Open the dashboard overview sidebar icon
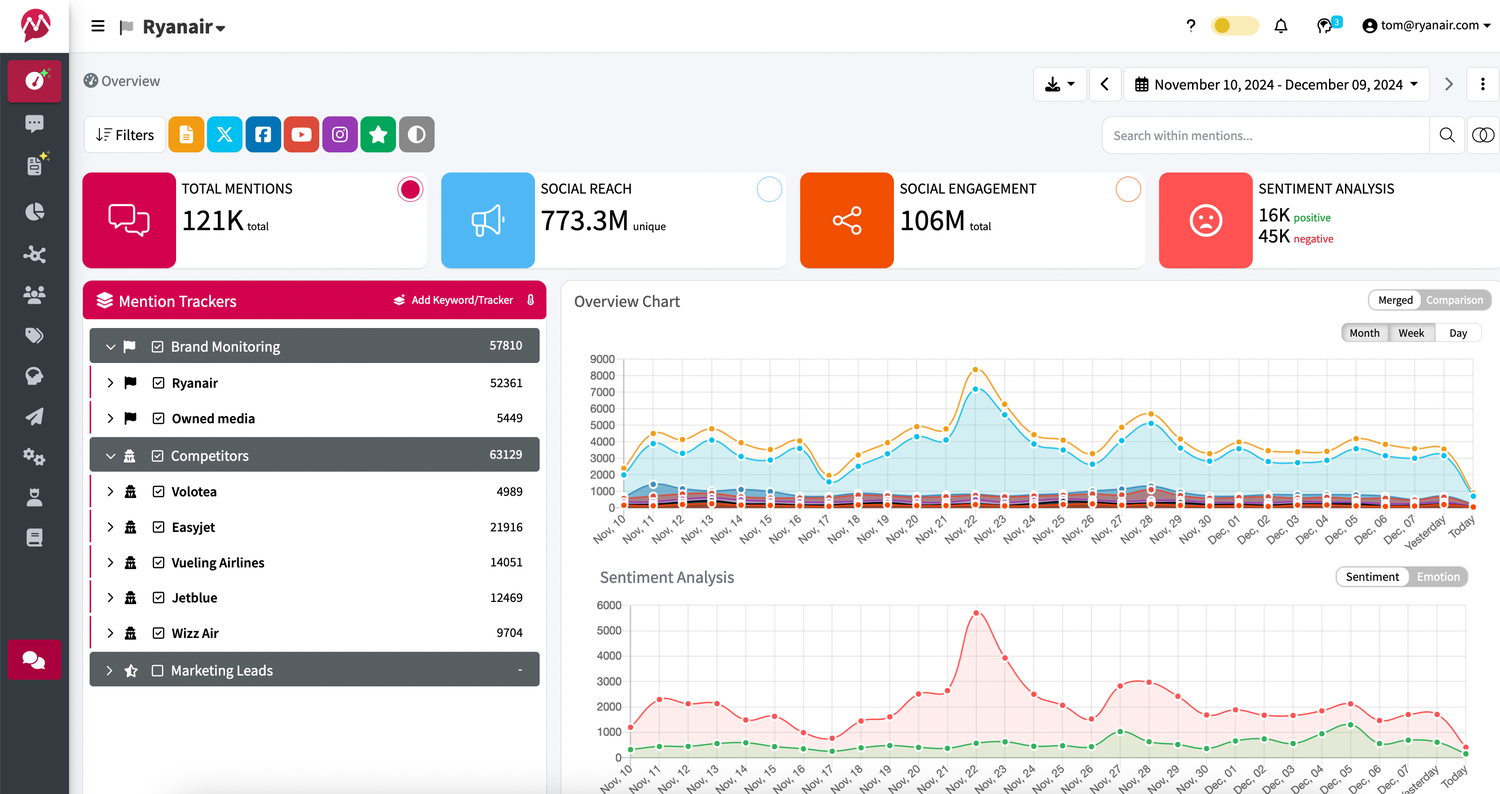This screenshot has width=1500, height=794. point(35,81)
